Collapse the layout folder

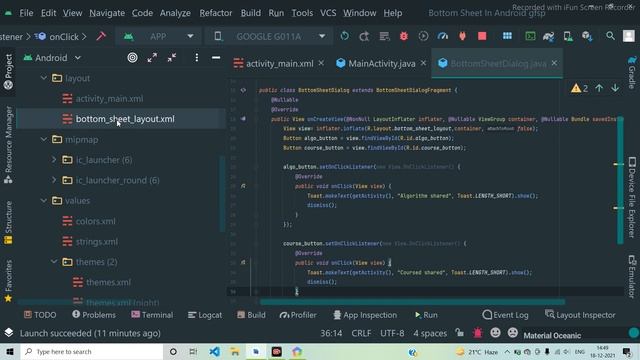(x=44, y=78)
